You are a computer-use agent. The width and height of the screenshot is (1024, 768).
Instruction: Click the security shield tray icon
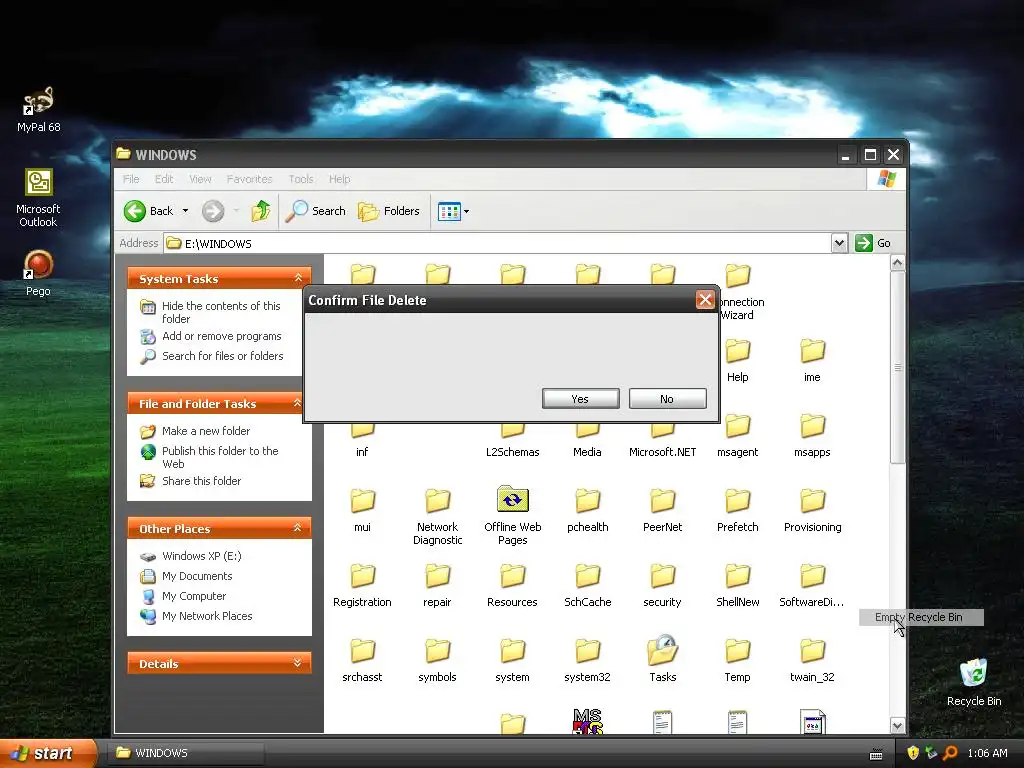[x=913, y=753]
